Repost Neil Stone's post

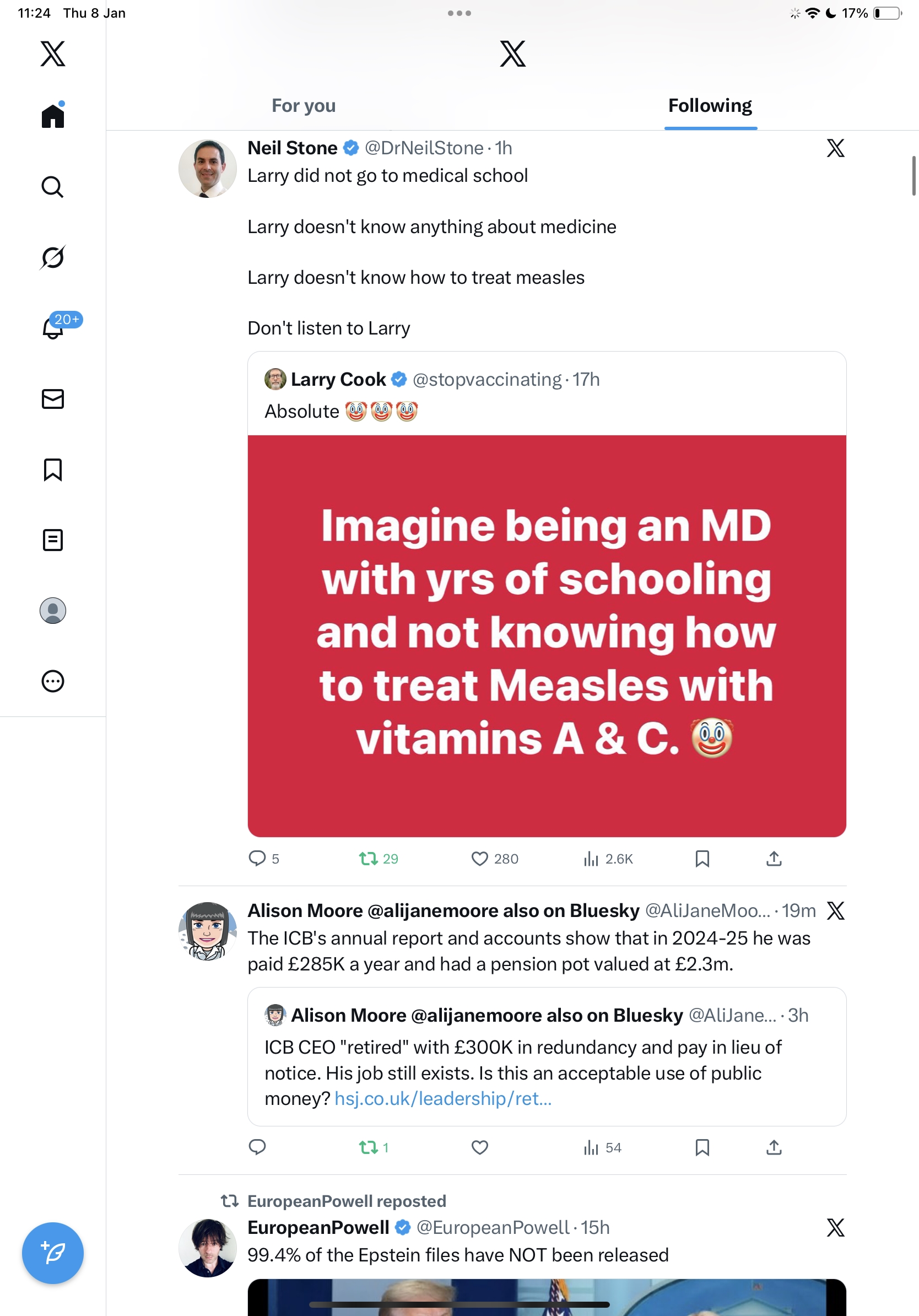(x=369, y=859)
